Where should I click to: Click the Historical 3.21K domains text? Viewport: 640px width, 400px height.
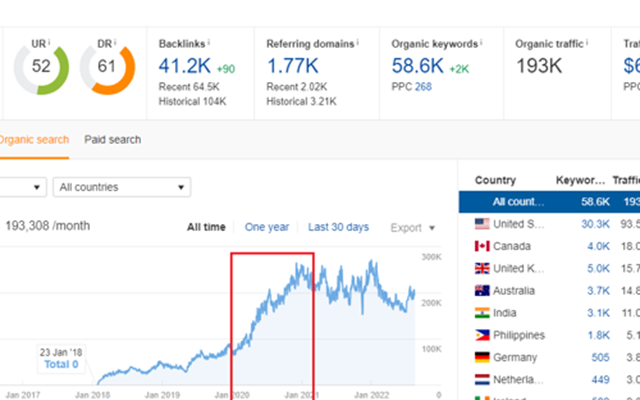coord(302,102)
